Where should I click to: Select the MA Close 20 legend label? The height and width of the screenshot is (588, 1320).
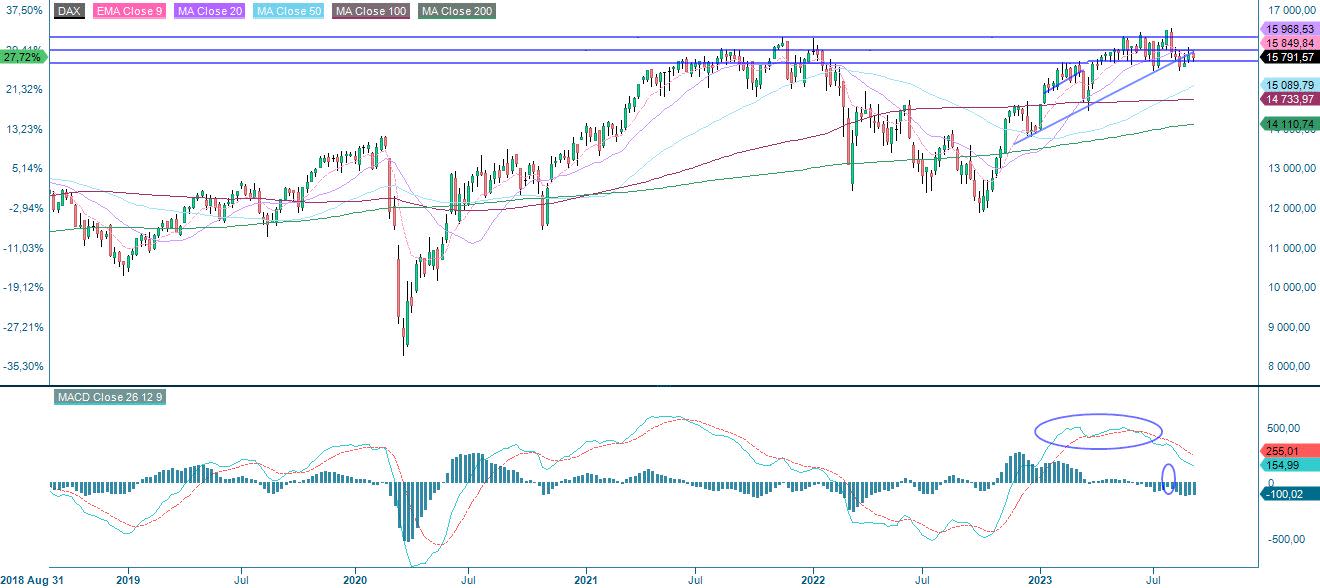pos(208,11)
